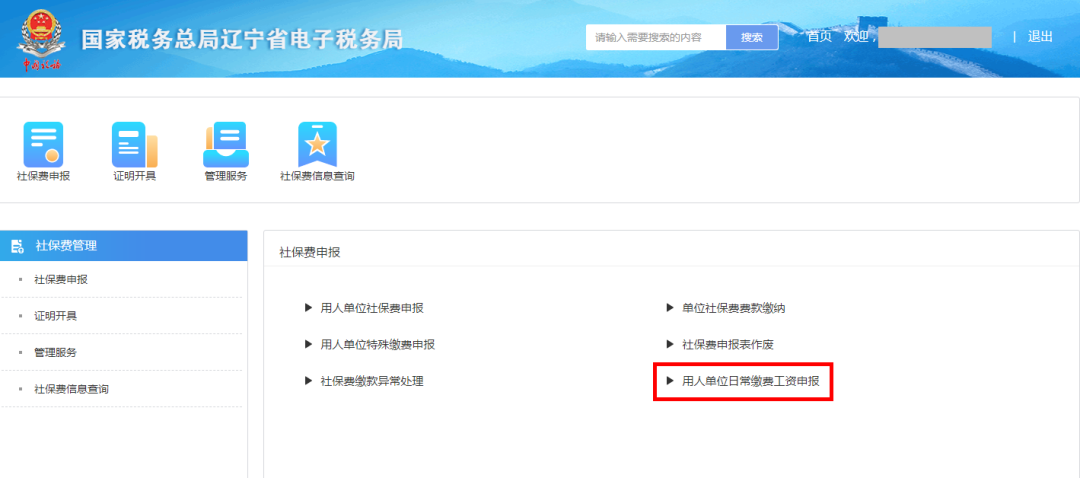The height and width of the screenshot is (478, 1080).
Task: Click the triangle arrow before 用人单位特殊缴费申报
Action: pos(309,344)
